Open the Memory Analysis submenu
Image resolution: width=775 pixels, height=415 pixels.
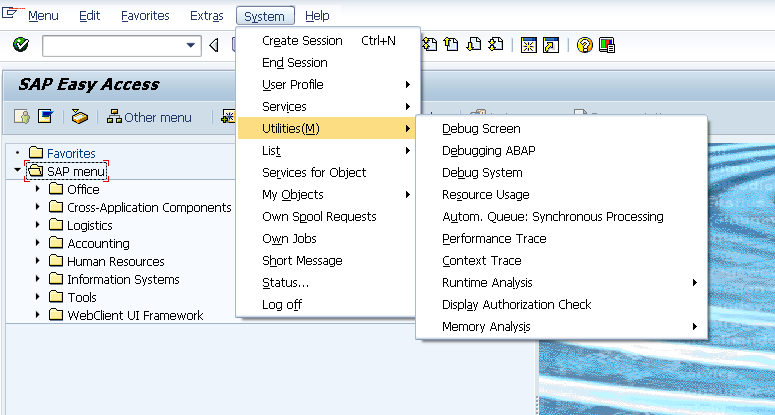pyautogui.click(x=561, y=327)
